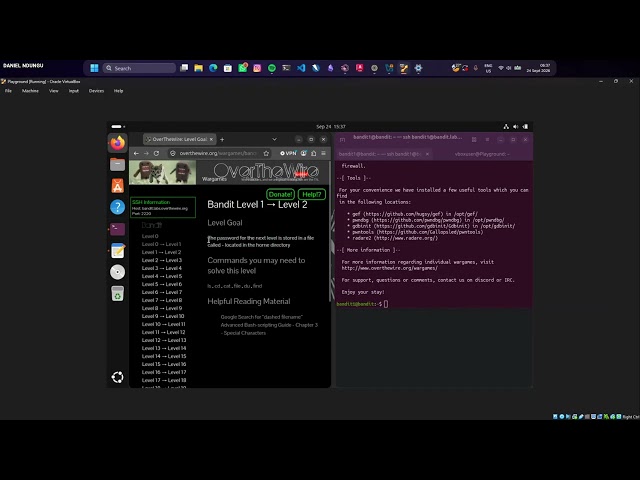
Task: Click the Wargames link in site header
Action: 214,179
